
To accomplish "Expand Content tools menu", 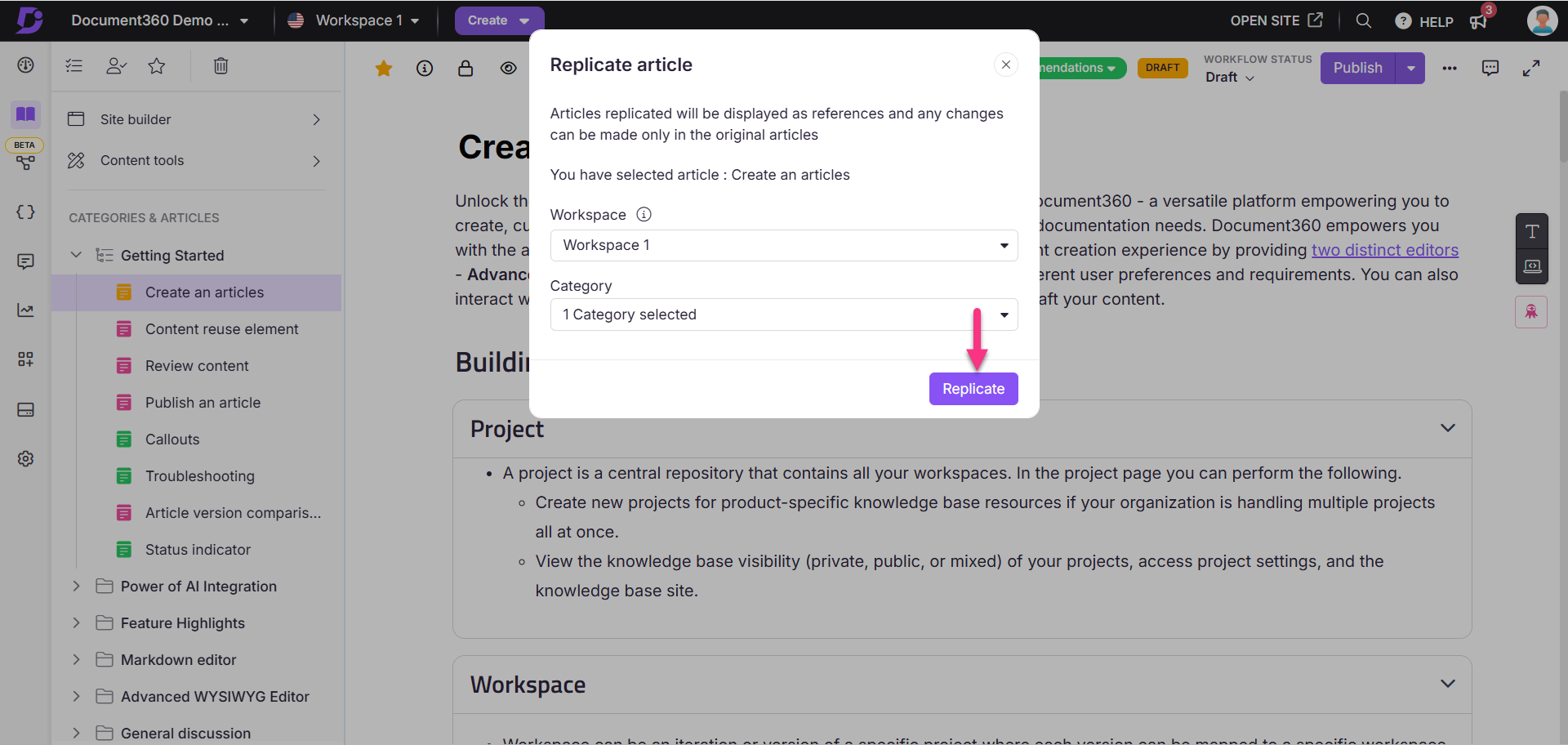I will click(x=196, y=161).
